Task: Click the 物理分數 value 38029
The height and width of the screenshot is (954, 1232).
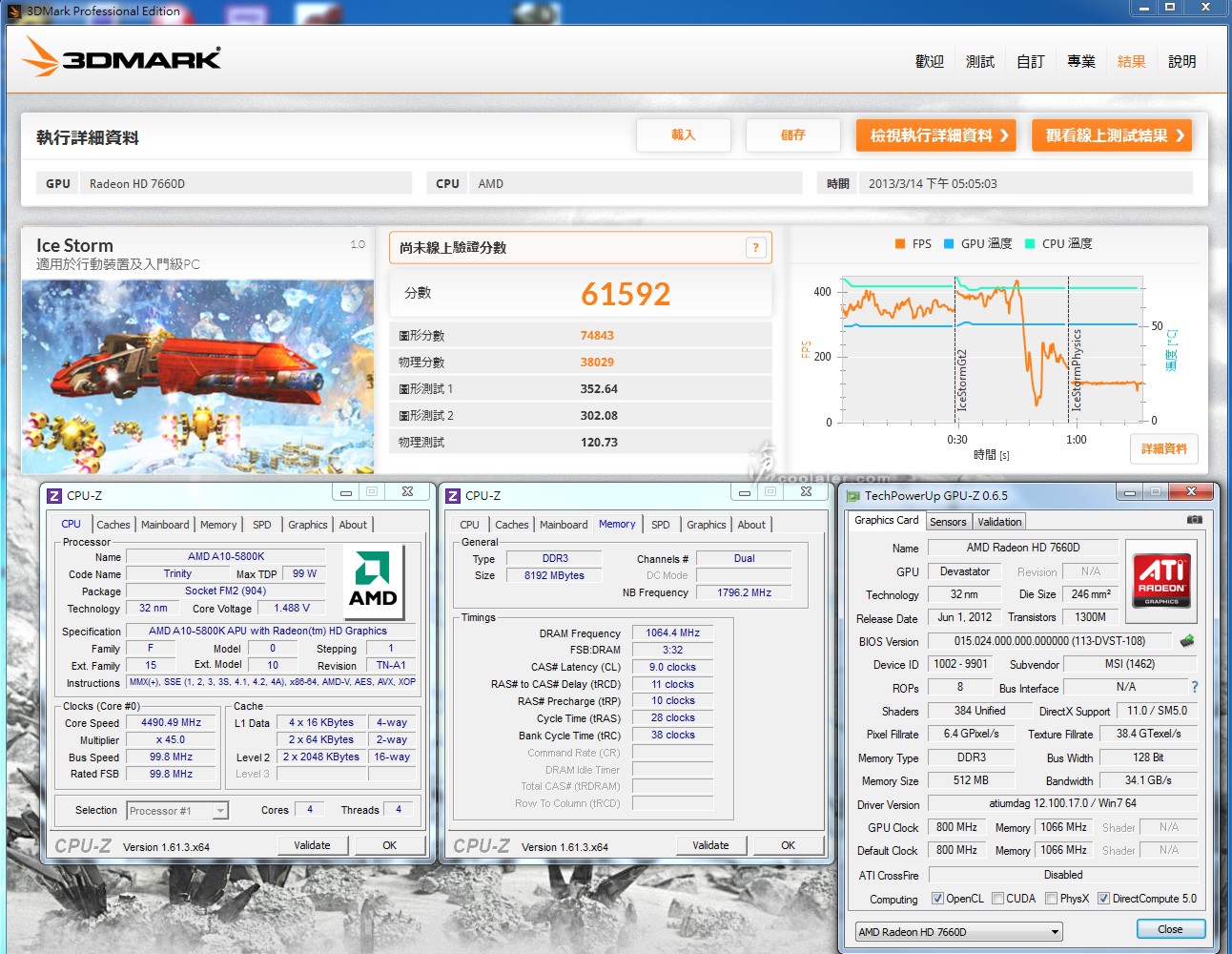Action: (x=597, y=363)
